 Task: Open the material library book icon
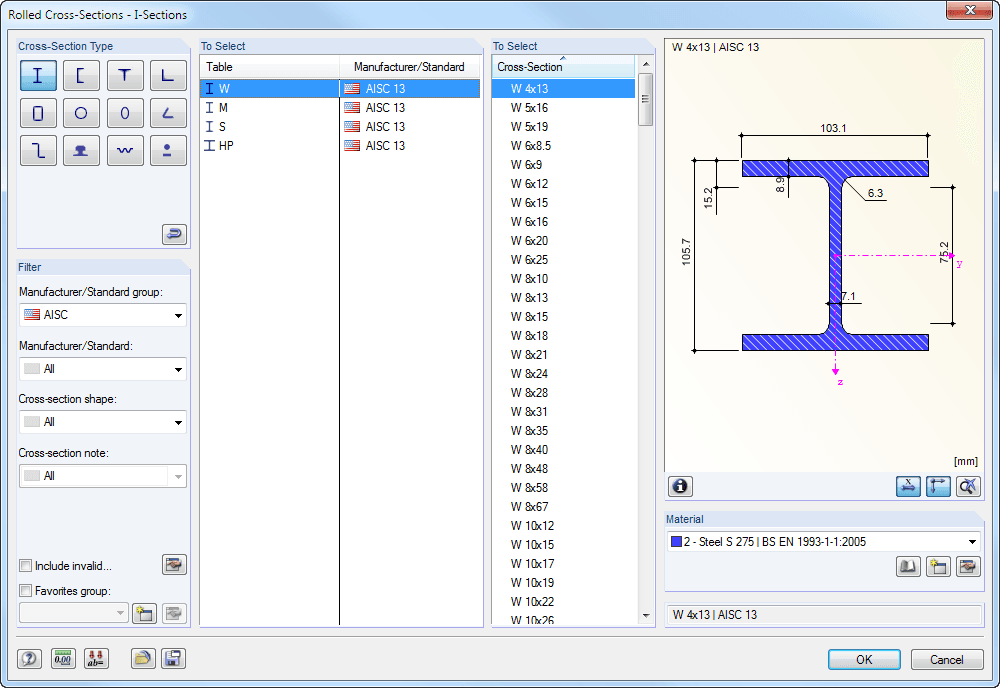(908, 566)
